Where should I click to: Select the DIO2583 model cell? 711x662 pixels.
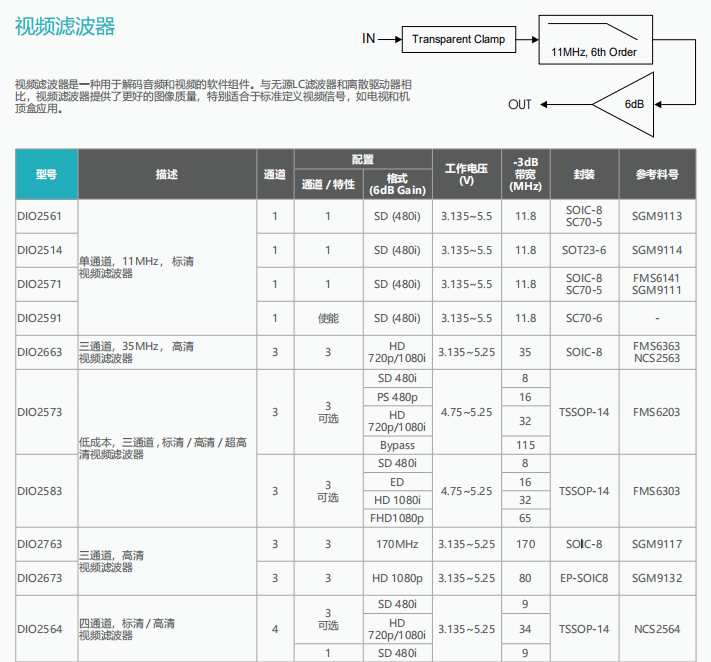coord(40,491)
